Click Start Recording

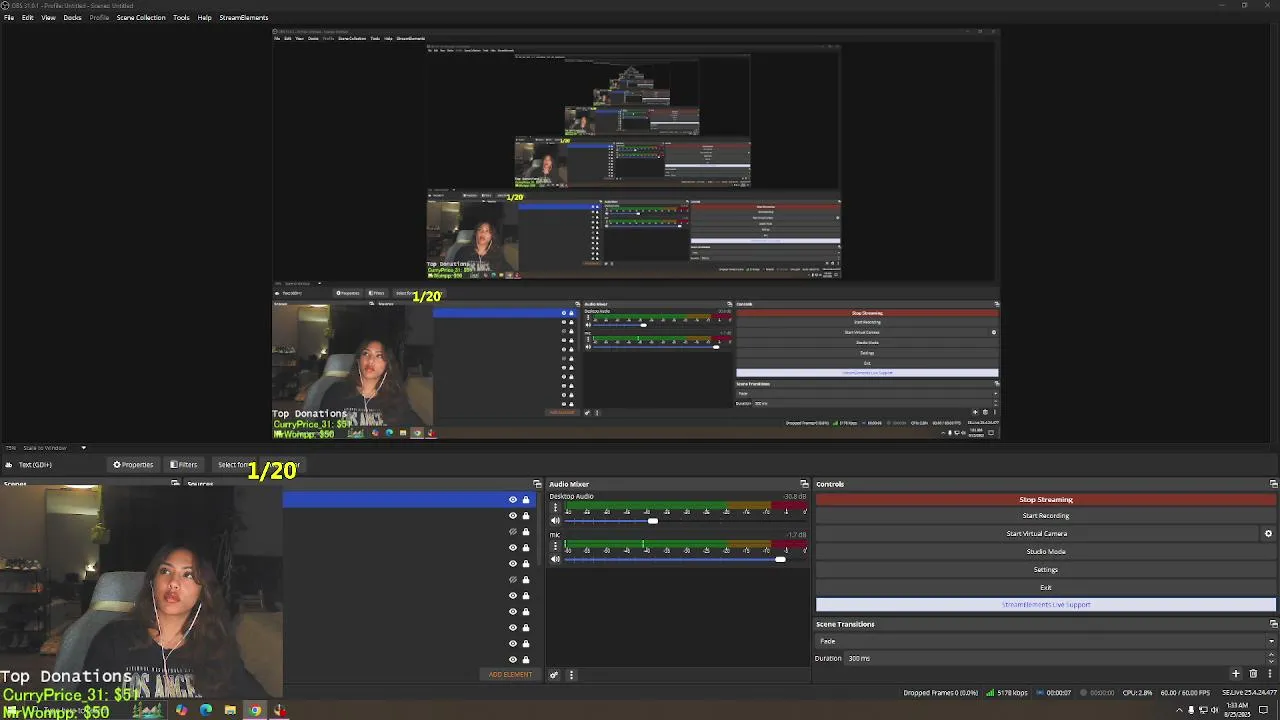click(x=1046, y=516)
